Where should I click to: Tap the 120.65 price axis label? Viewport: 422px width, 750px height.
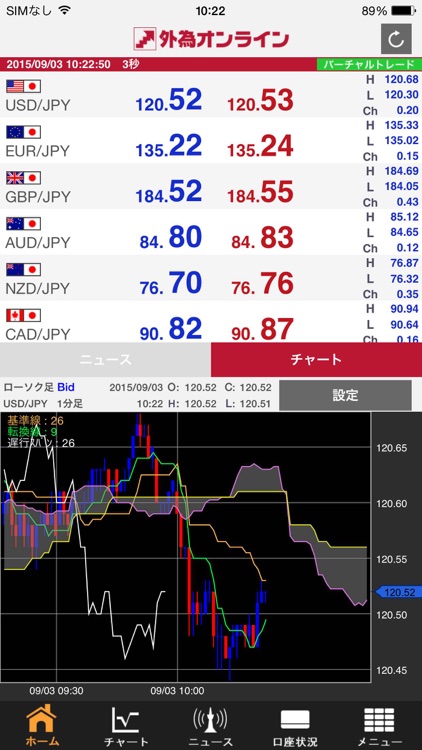tap(392, 449)
